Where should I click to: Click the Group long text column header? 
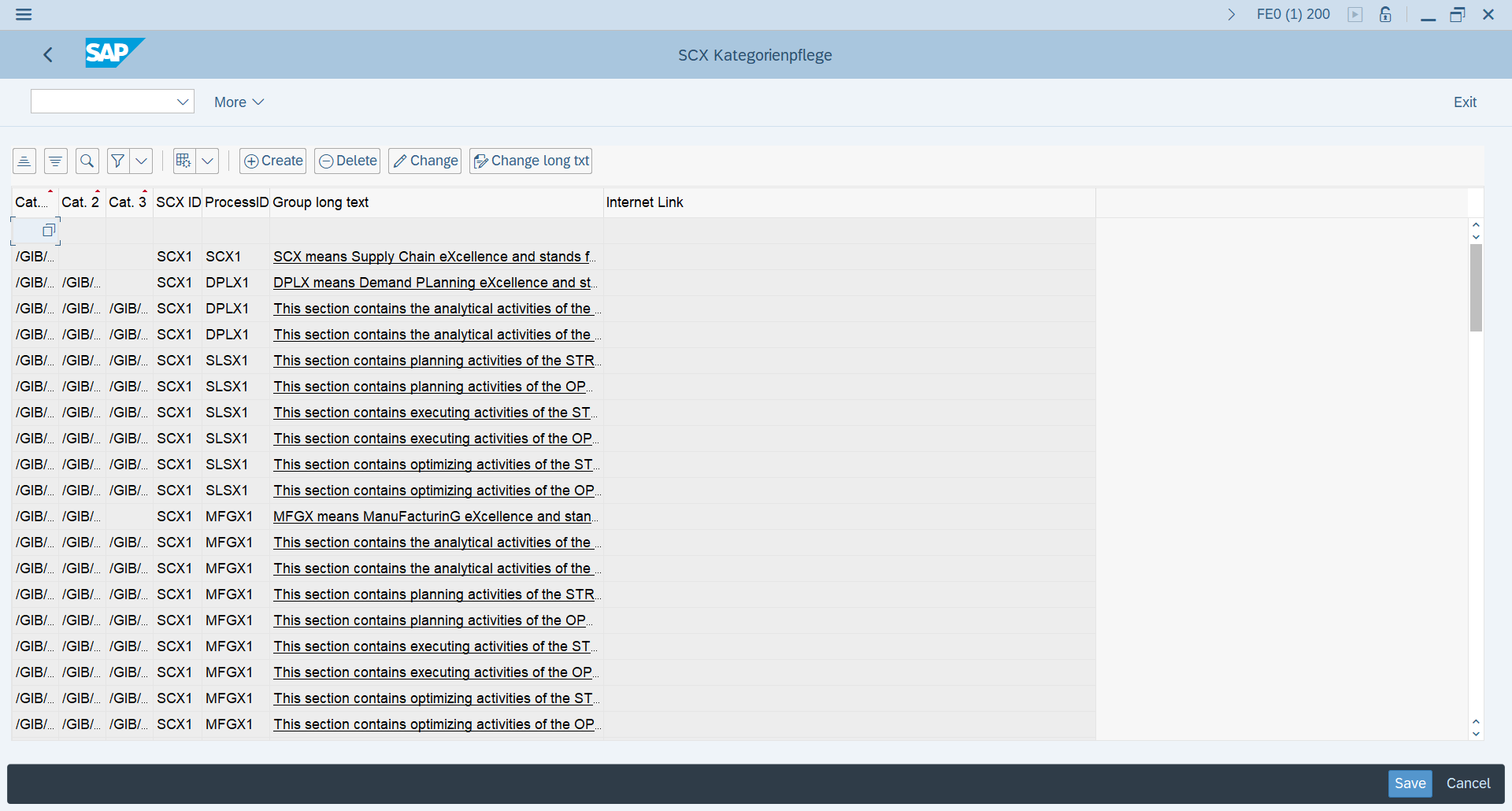(321, 202)
